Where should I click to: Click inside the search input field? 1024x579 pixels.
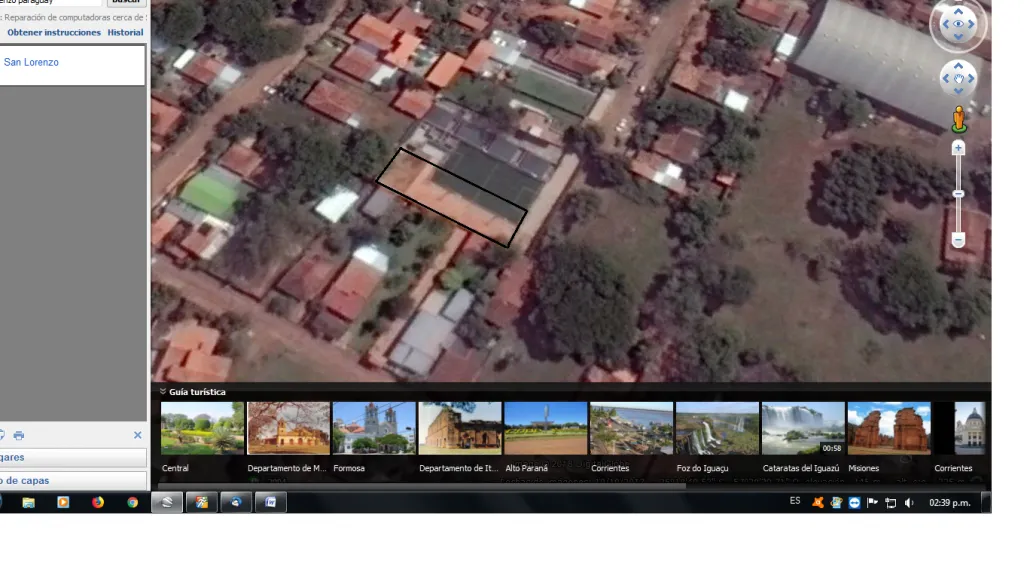[50, 3]
